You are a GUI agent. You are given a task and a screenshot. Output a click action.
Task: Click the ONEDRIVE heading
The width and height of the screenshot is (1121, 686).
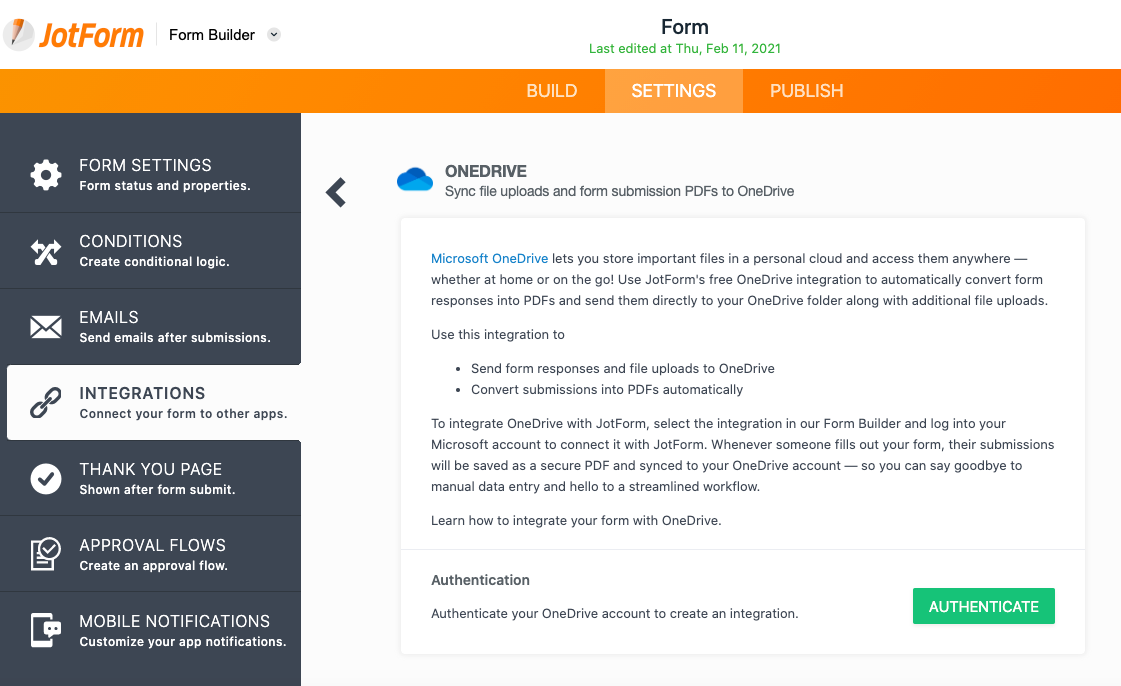click(485, 172)
